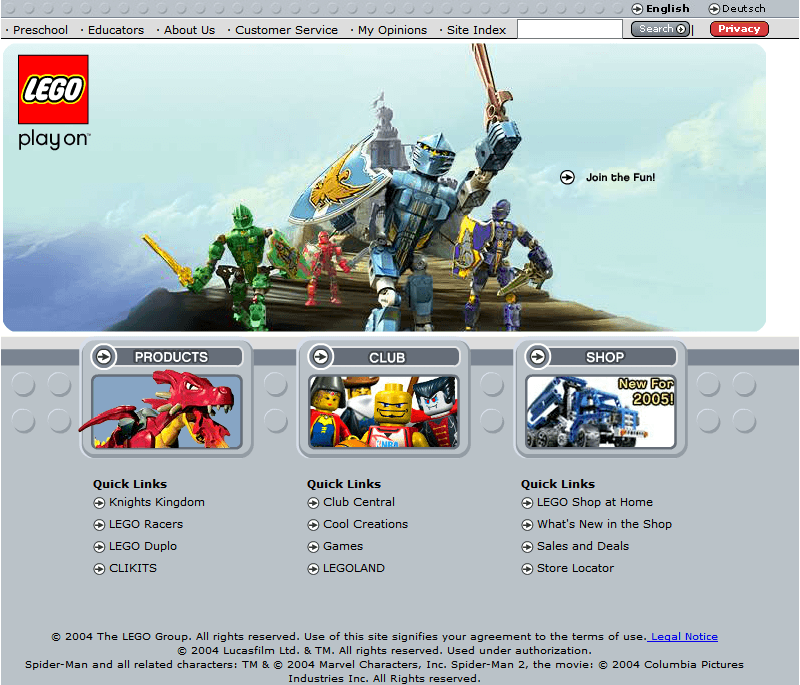Visit the LEGOLAND link

[354, 568]
